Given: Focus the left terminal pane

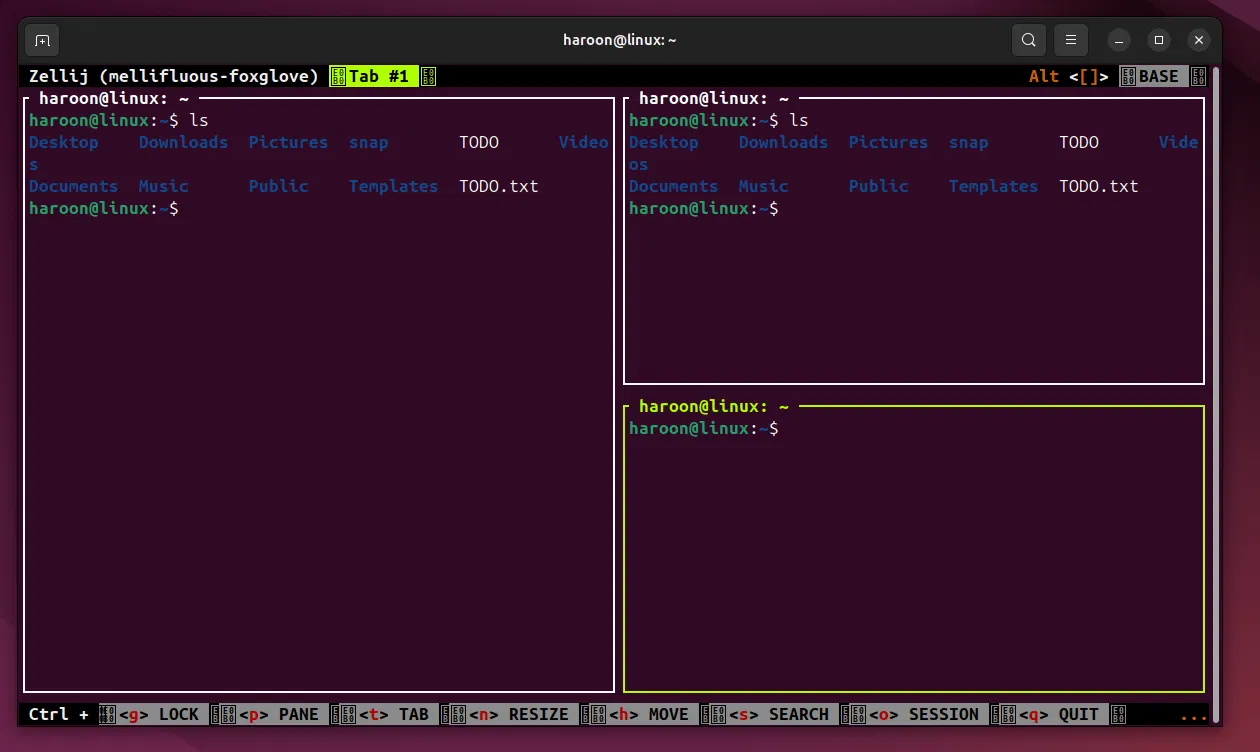Looking at the screenshot, I should pos(318,450).
